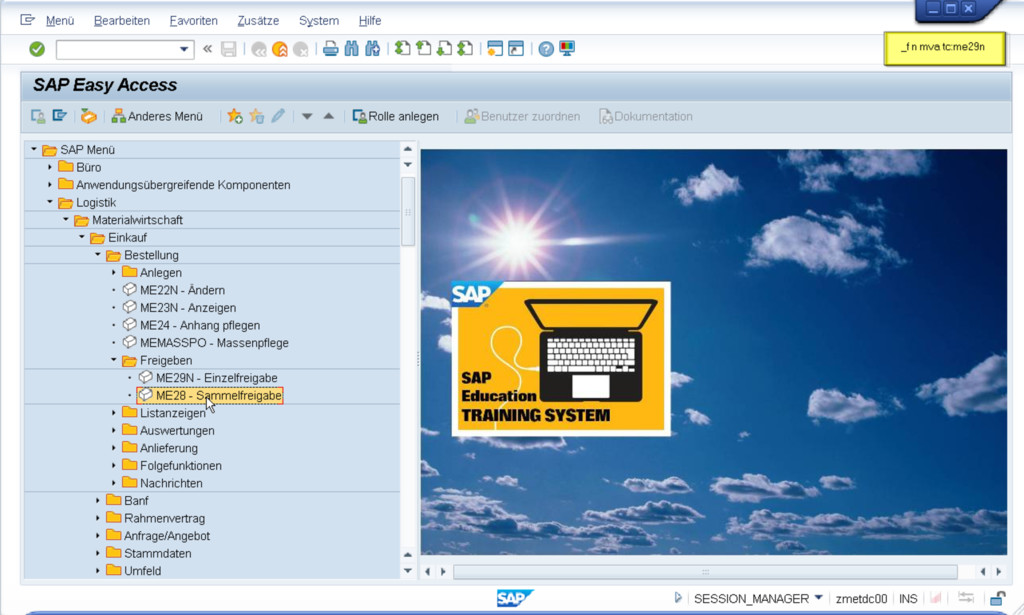The width and height of the screenshot is (1024, 615).
Task: Click the lock icon in status bar
Action: (x=997, y=598)
